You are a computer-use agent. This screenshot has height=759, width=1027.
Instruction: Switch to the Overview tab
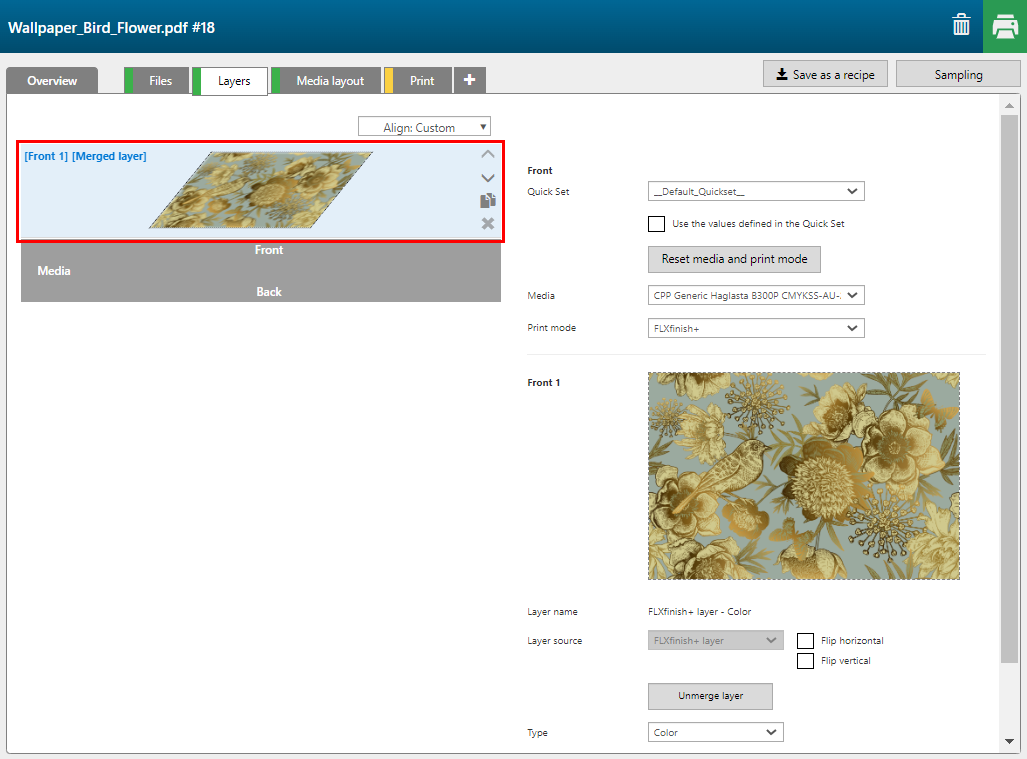tap(52, 81)
